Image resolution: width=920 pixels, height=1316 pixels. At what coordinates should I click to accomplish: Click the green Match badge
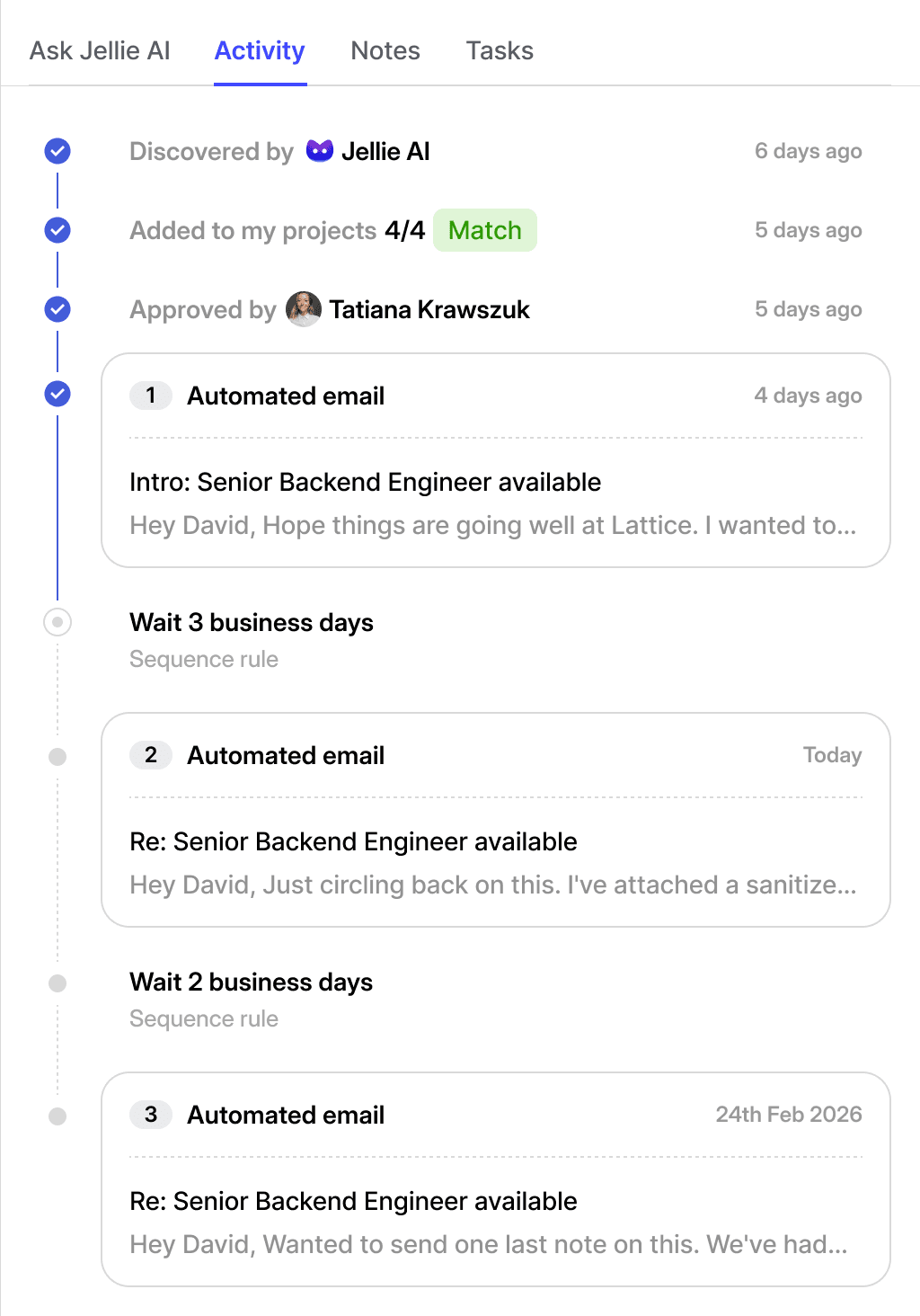click(x=485, y=230)
